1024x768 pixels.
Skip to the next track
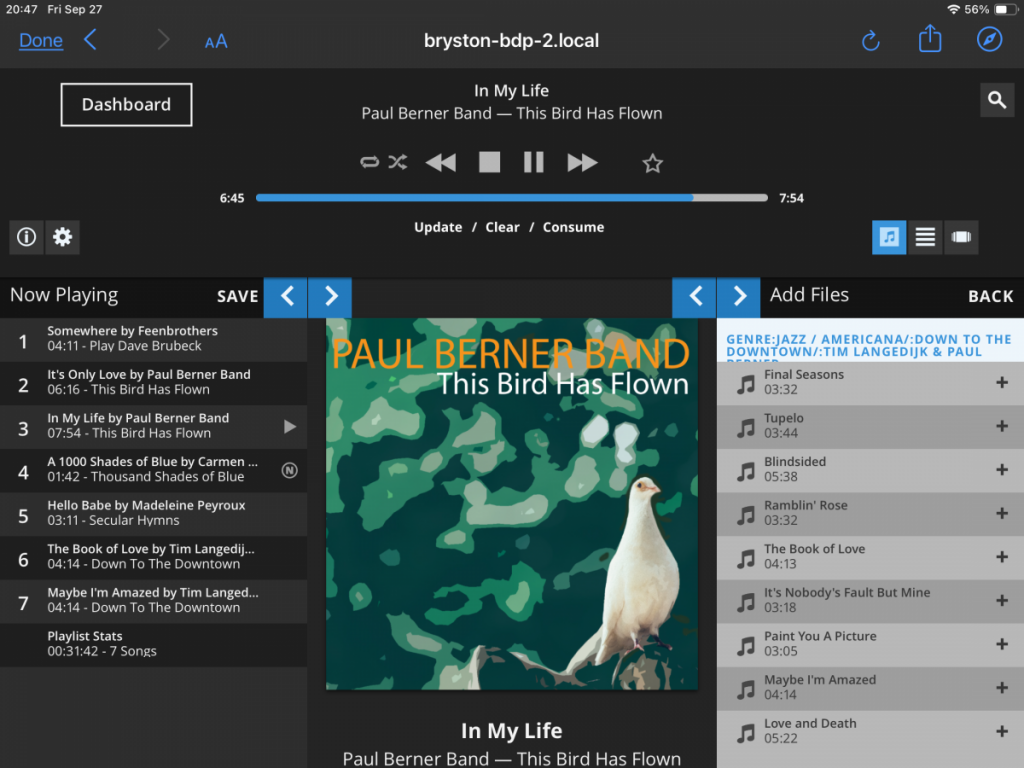(582, 162)
